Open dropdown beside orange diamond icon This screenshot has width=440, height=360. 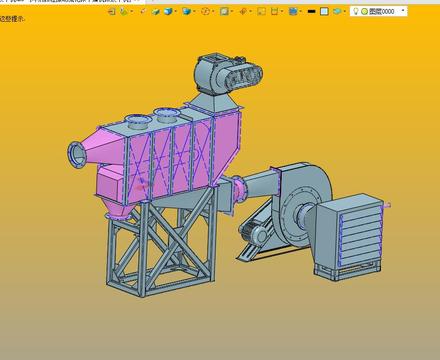(250, 12)
